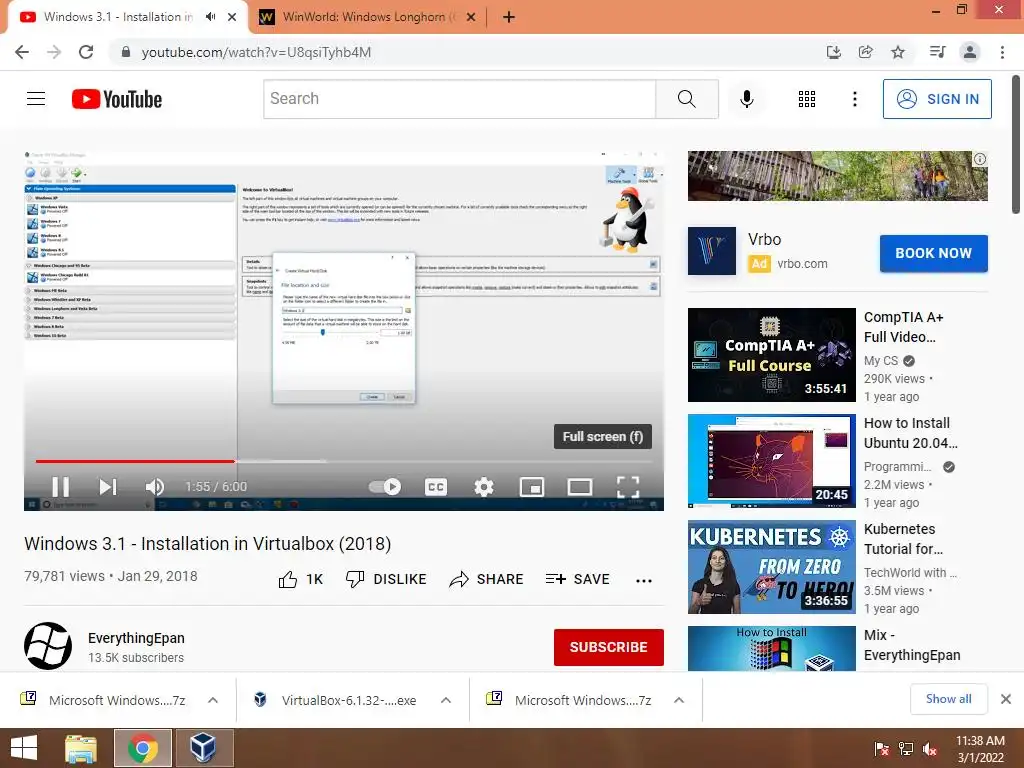The height and width of the screenshot is (768, 1024).
Task: Start voice search with the microphone
Action: pyautogui.click(x=747, y=99)
